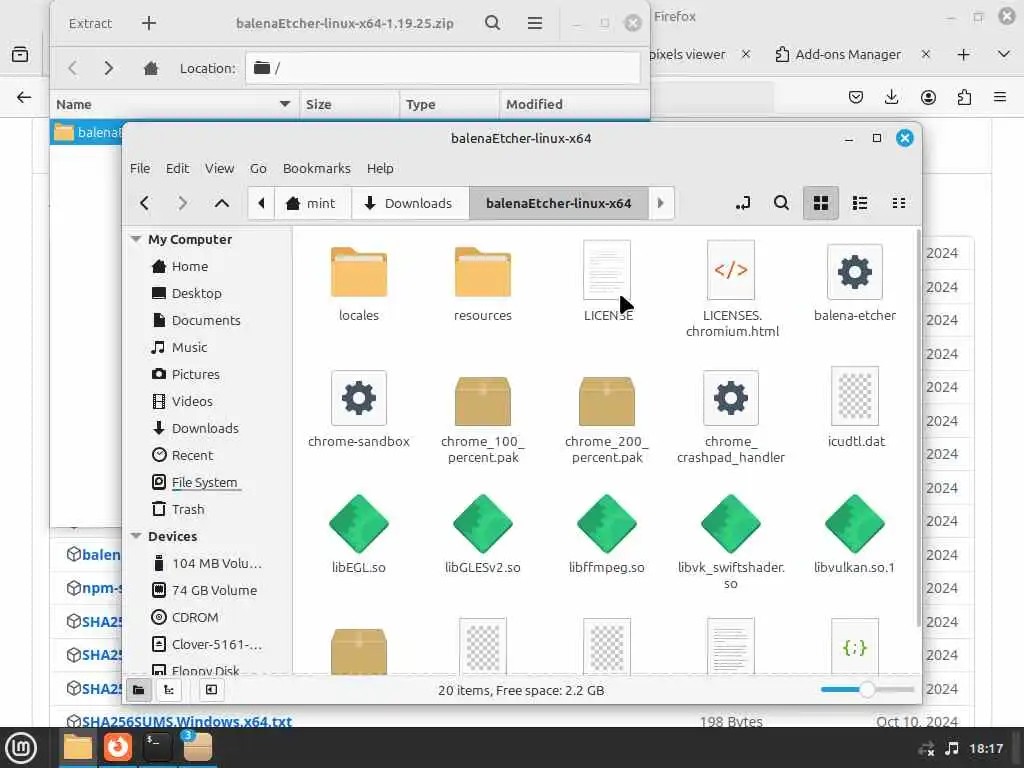Select the libffmpeg.so library
The width and height of the screenshot is (1024, 768).
tap(607, 534)
